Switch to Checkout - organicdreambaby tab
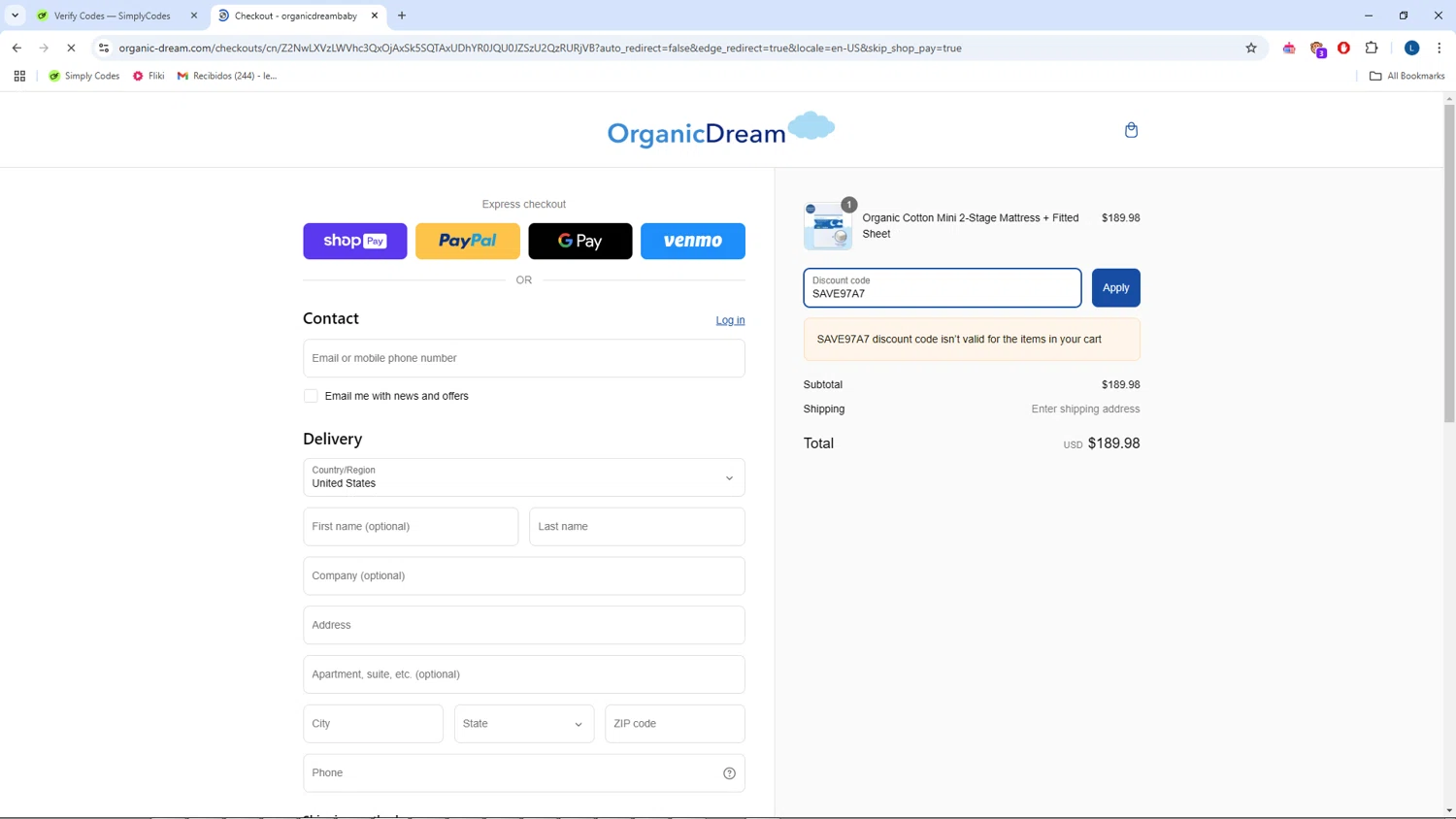 click(x=296, y=16)
